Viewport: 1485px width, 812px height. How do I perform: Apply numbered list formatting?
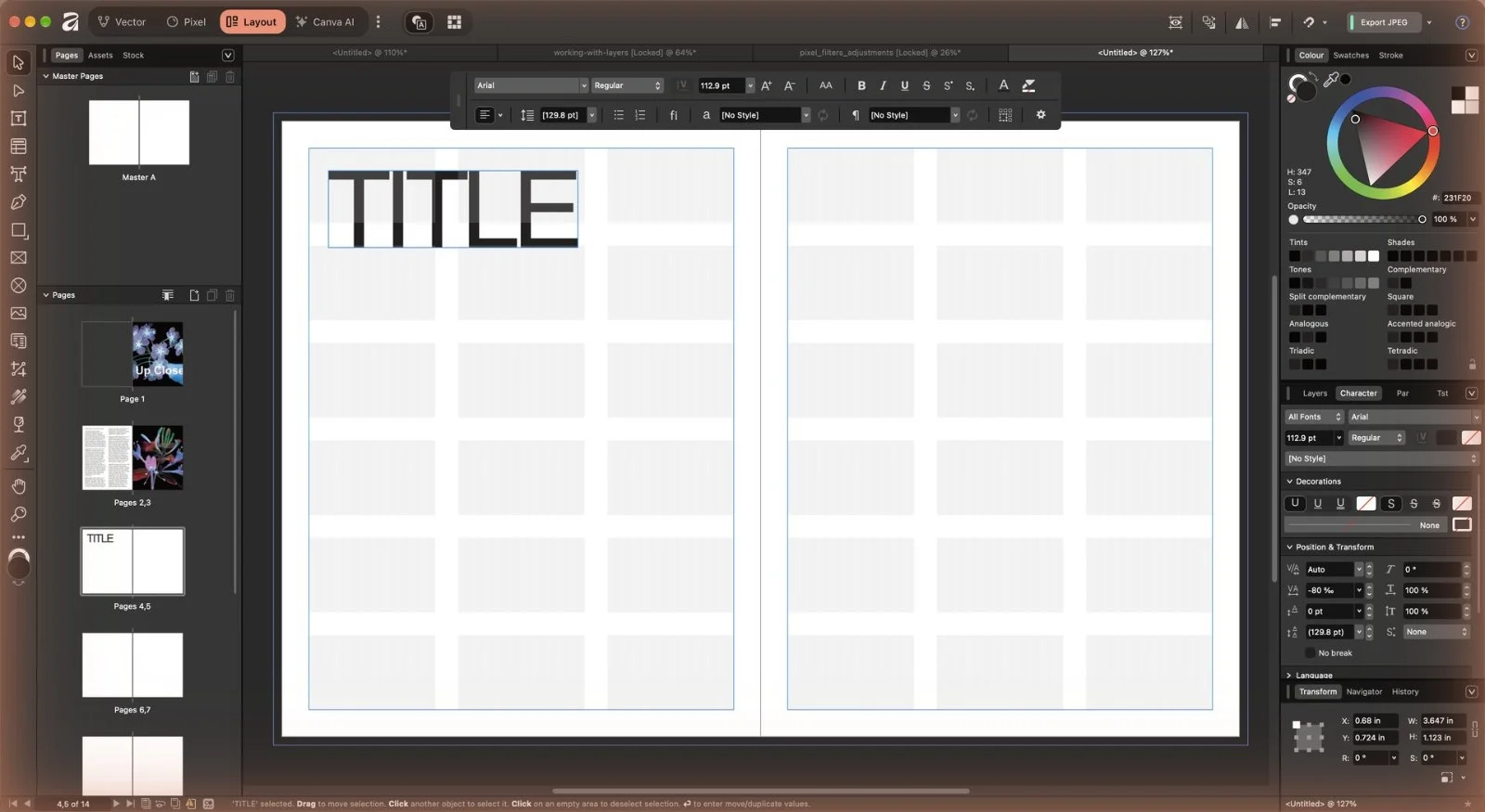point(640,115)
